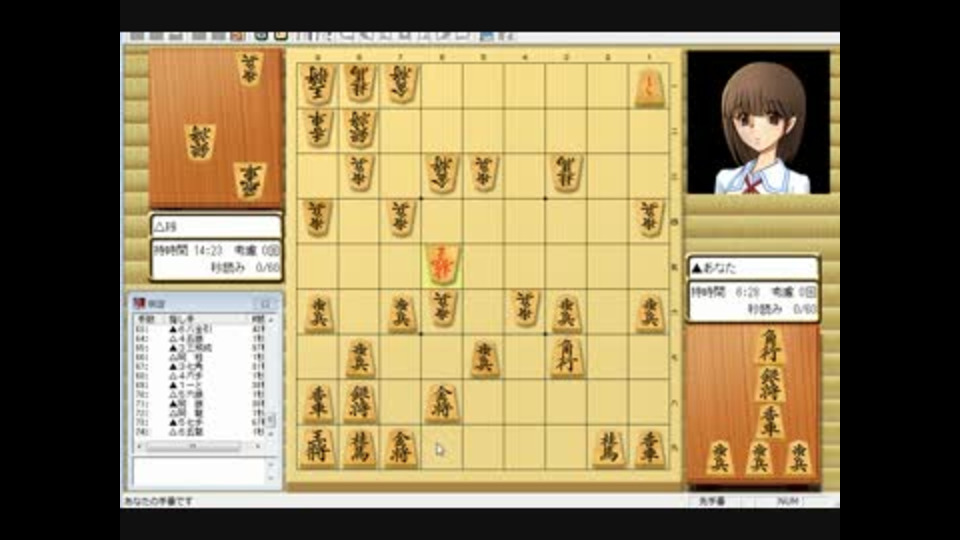Click the opponent knight on 3三
This screenshot has height=540, width=960.
[x=566, y=172]
